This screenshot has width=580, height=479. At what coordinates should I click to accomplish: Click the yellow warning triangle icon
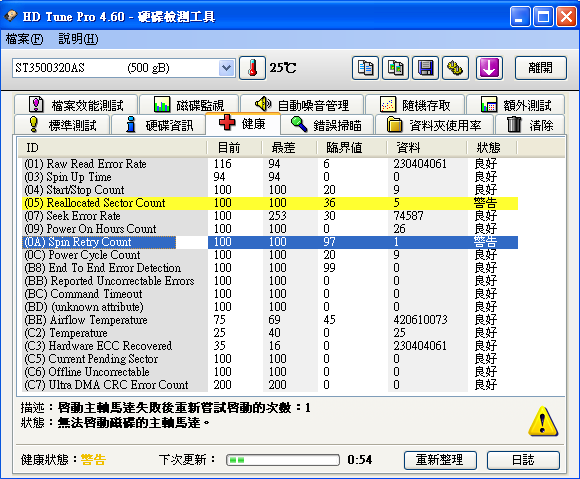pos(543,421)
